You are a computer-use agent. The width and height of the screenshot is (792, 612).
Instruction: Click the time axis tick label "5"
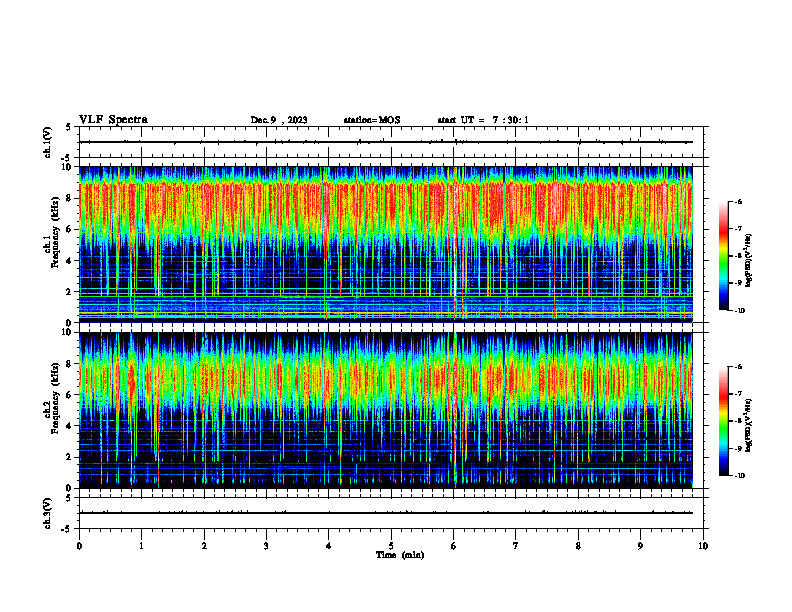pyautogui.click(x=391, y=546)
